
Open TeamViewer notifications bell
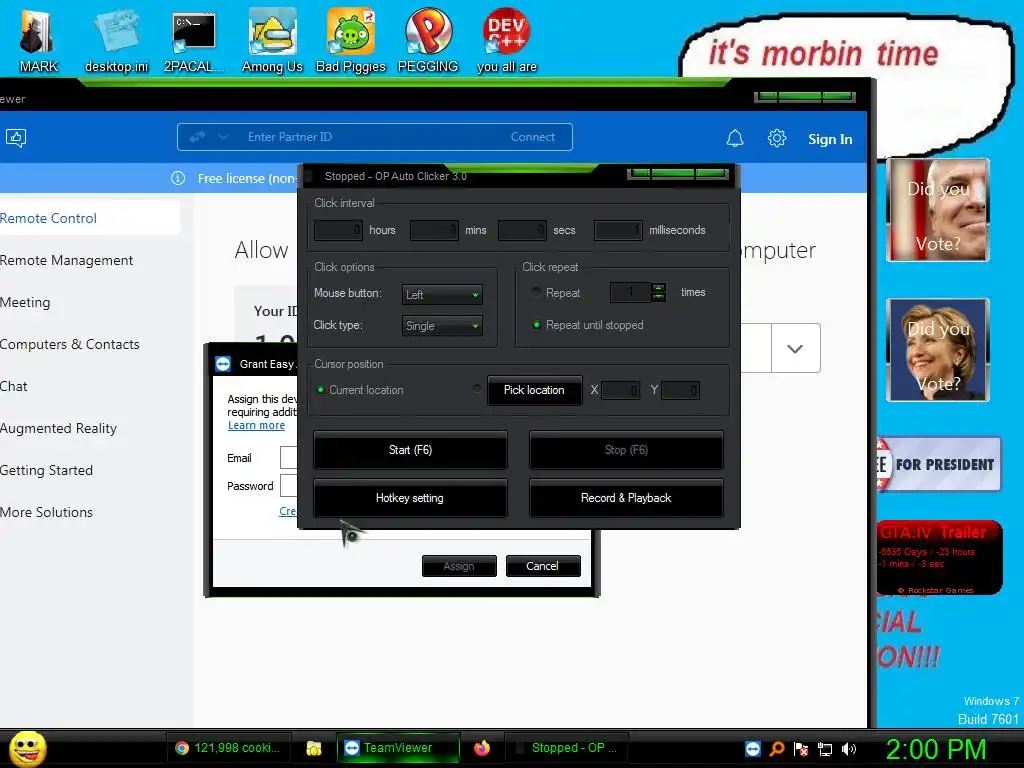(x=735, y=138)
